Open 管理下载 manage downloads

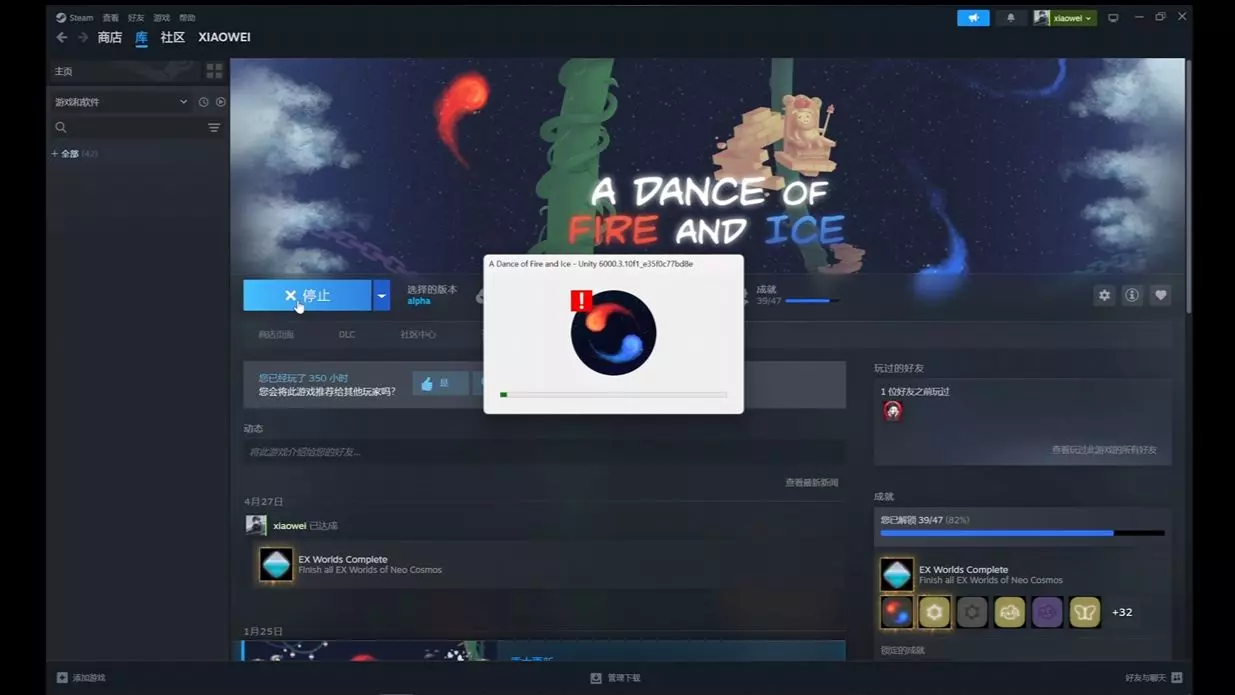[614, 678]
